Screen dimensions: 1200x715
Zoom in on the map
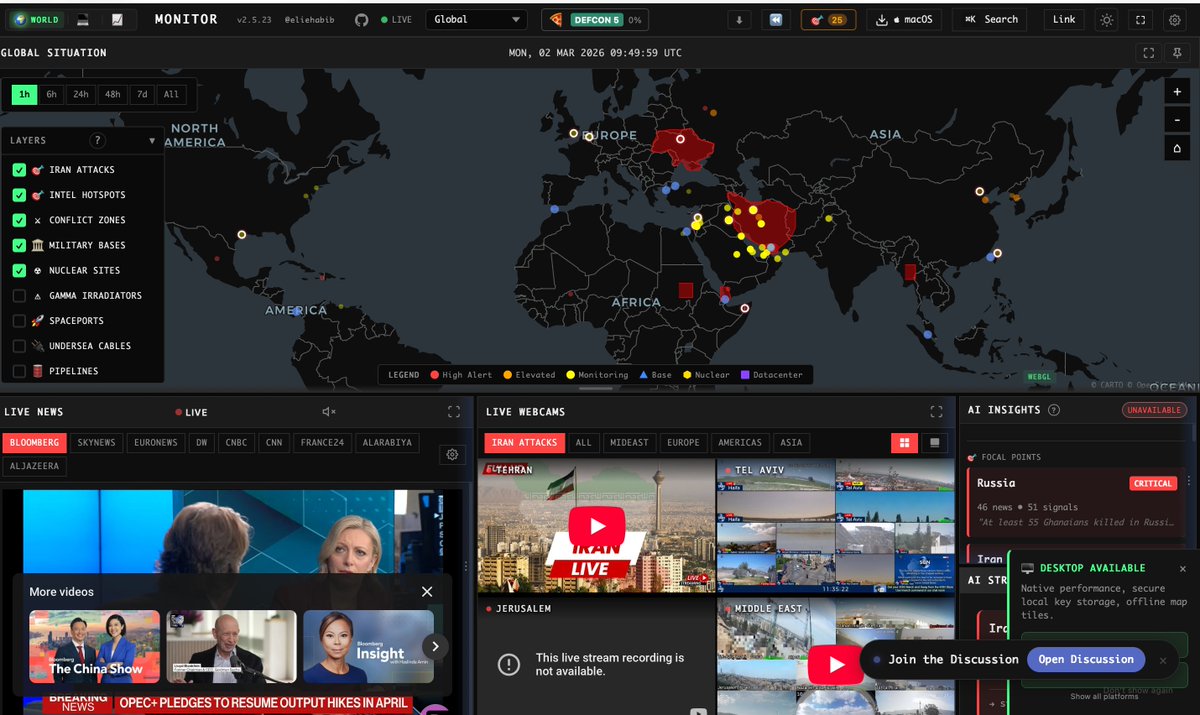click(x=1177, y=92)
